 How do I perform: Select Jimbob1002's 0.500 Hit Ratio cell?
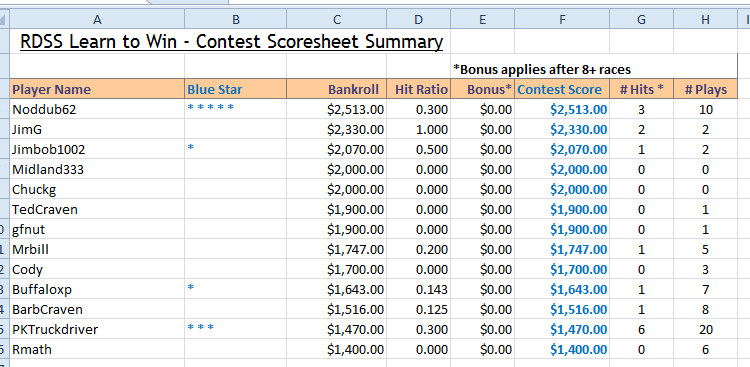[419, 150]
